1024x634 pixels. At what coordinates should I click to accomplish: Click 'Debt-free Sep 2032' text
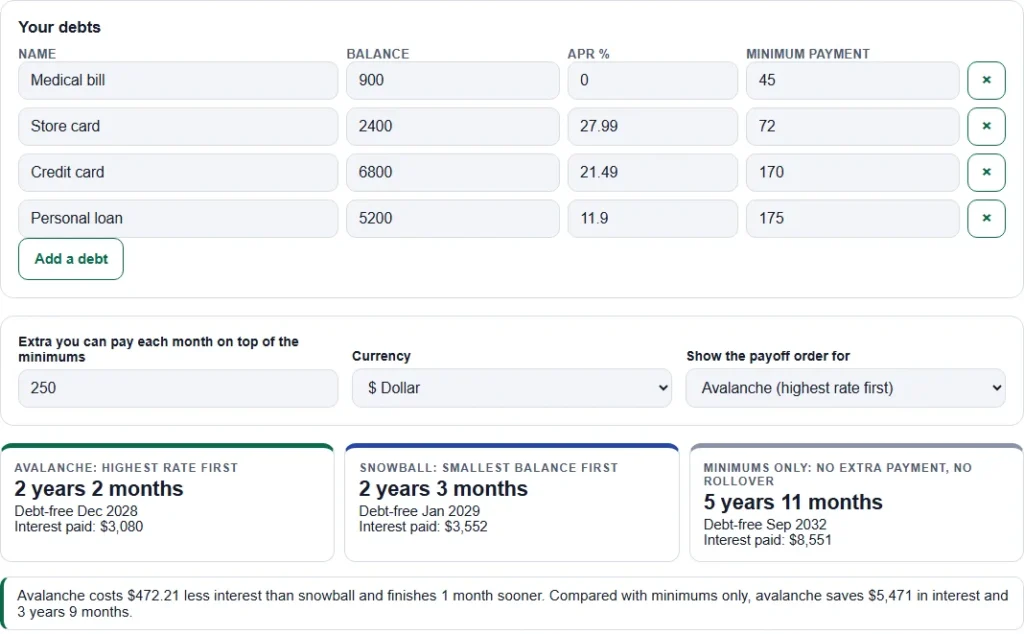click(765, 525)
